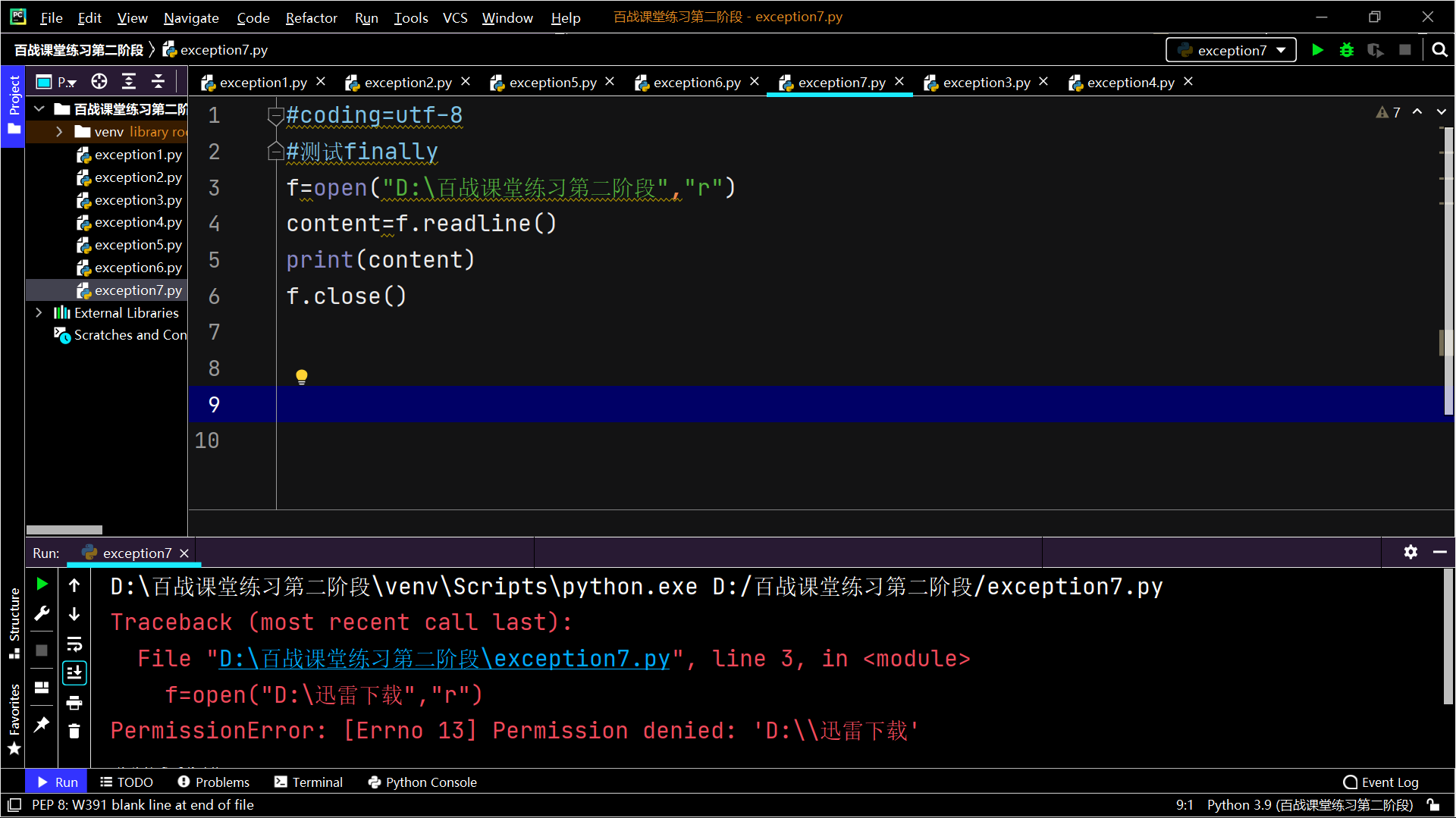Jump to next highlighted warning arrow
This screenshot has height=818, width=1456.
1441,111
